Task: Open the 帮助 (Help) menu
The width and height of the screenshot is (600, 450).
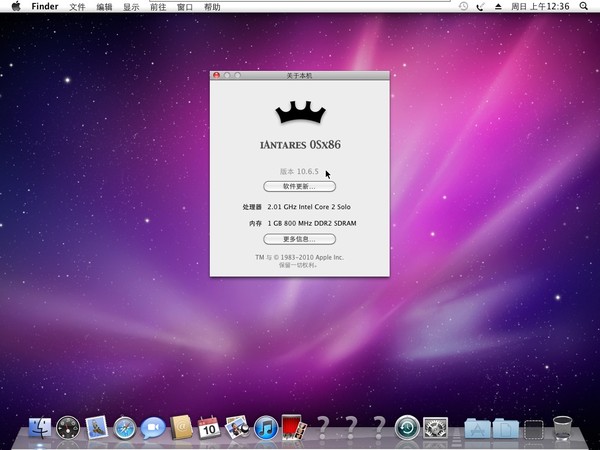Action: click(212, 6)
